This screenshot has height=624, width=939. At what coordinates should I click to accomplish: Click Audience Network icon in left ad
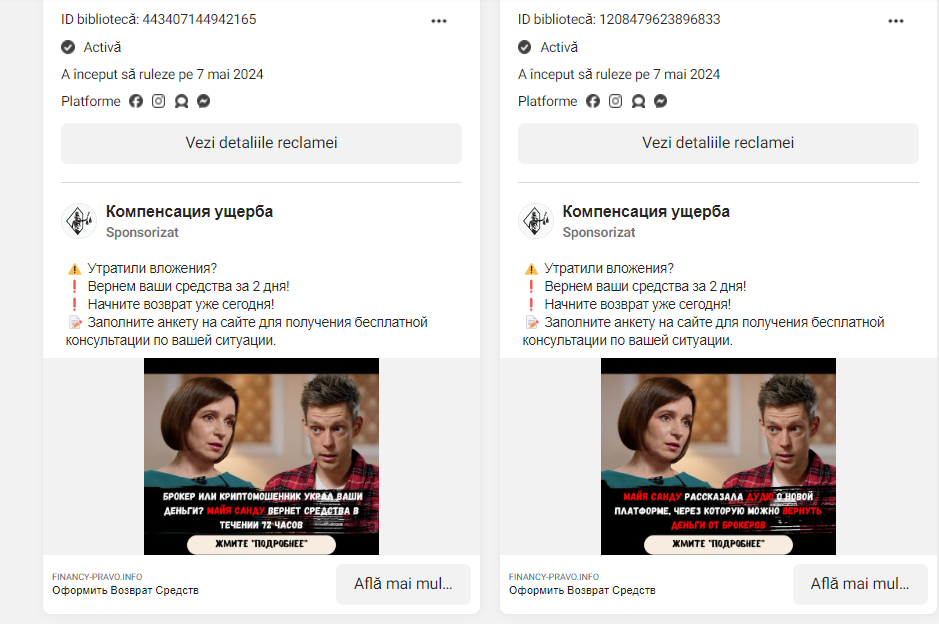[181, 101]
